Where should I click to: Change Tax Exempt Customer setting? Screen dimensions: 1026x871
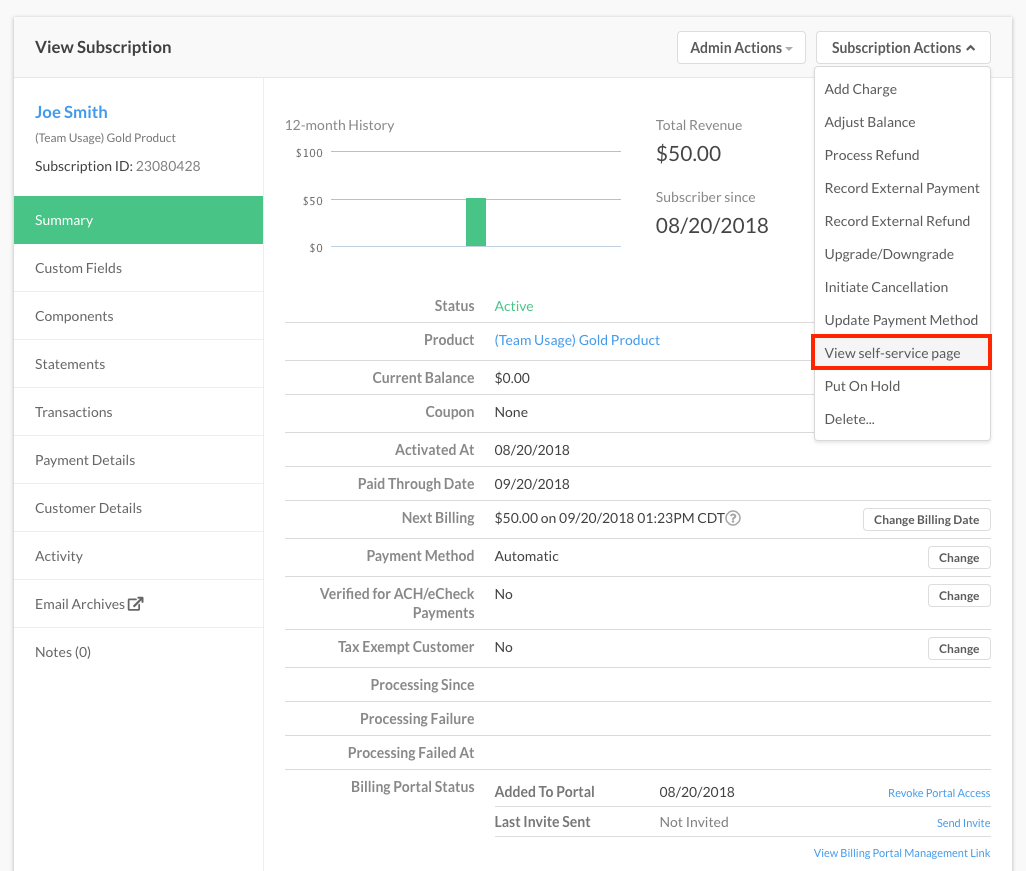point(959,649)
